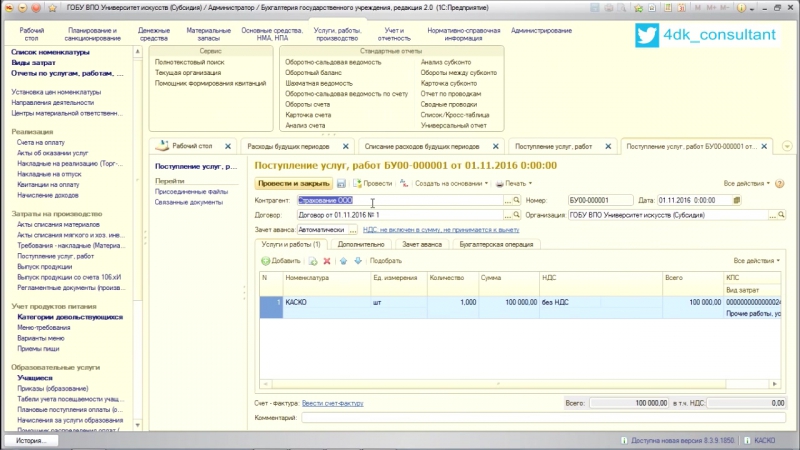The height and width of the screenshot is (450, 800).
Task: Click the save (floppy disk) icon in document toolbar
Action: click(341, 184)
